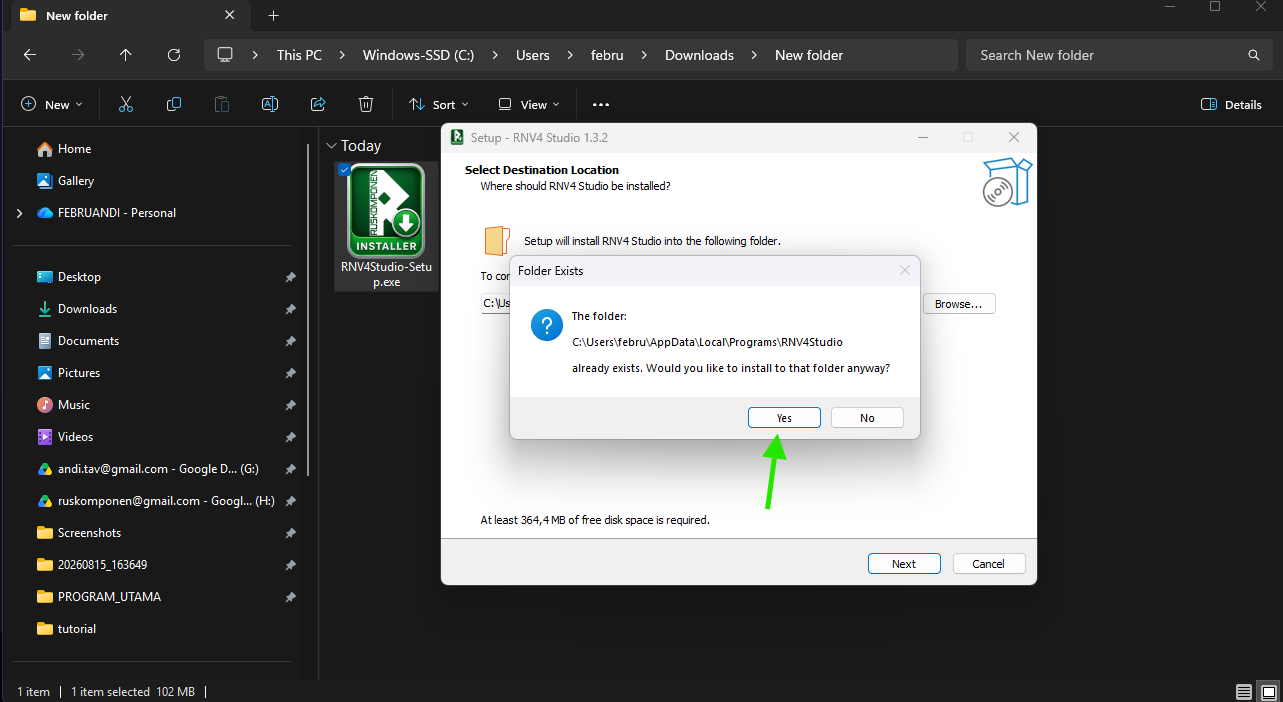
Task: Click Yes in Folder Exists dialog
Action: [784, 418]
